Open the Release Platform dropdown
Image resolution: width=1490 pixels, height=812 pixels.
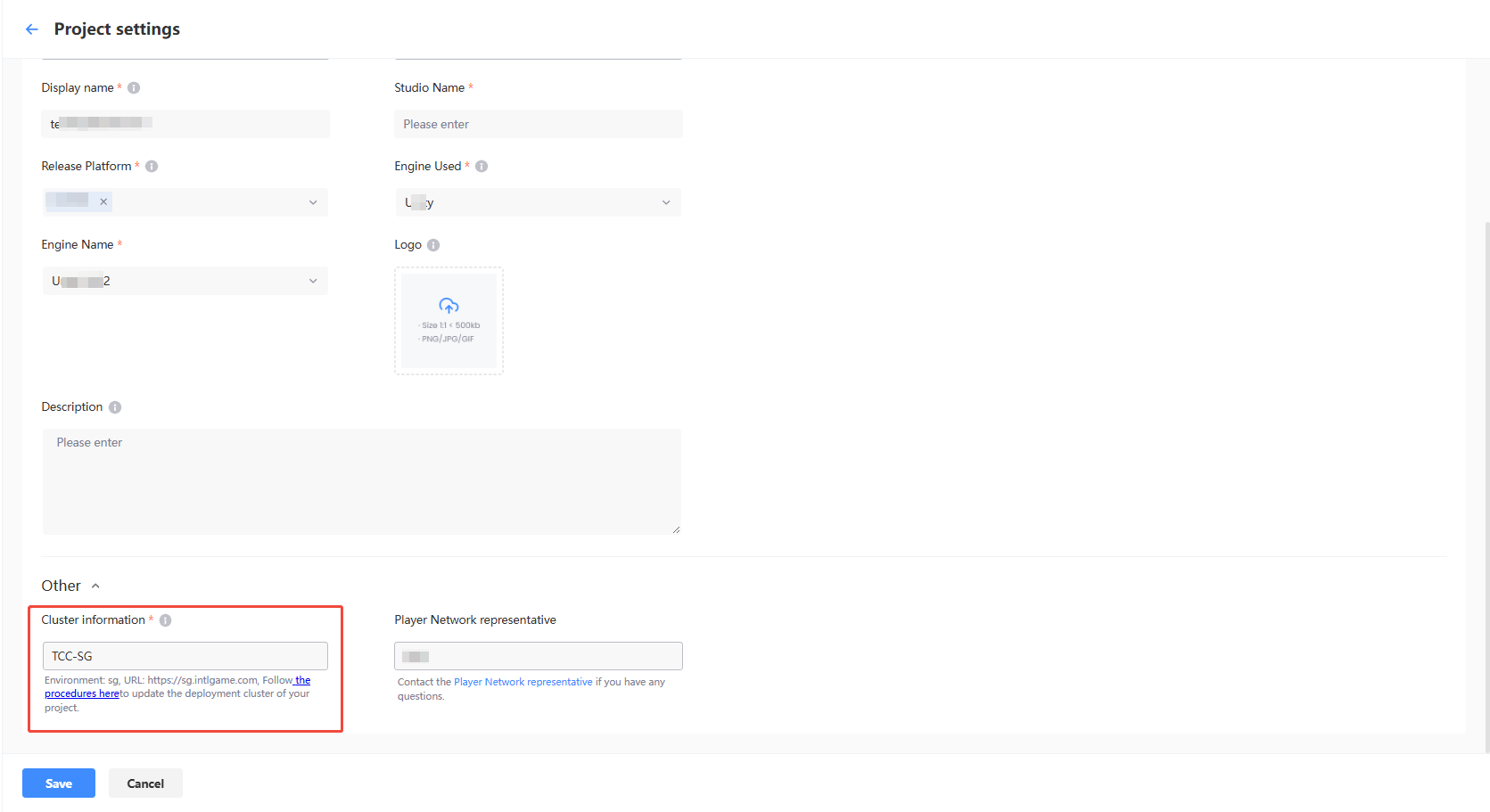[x=312, y=202]
